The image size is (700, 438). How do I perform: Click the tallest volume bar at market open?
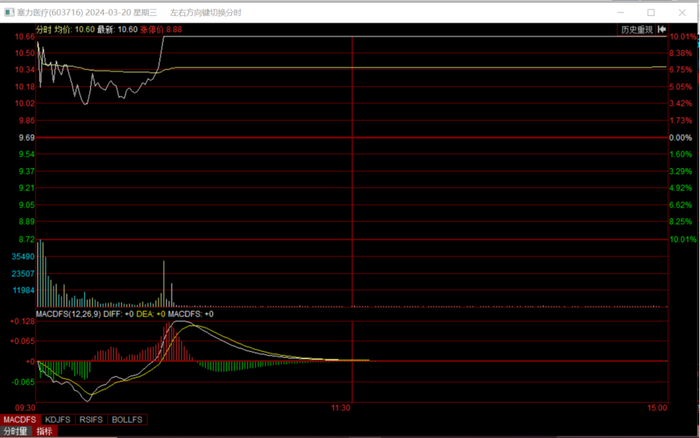[41, 272]
